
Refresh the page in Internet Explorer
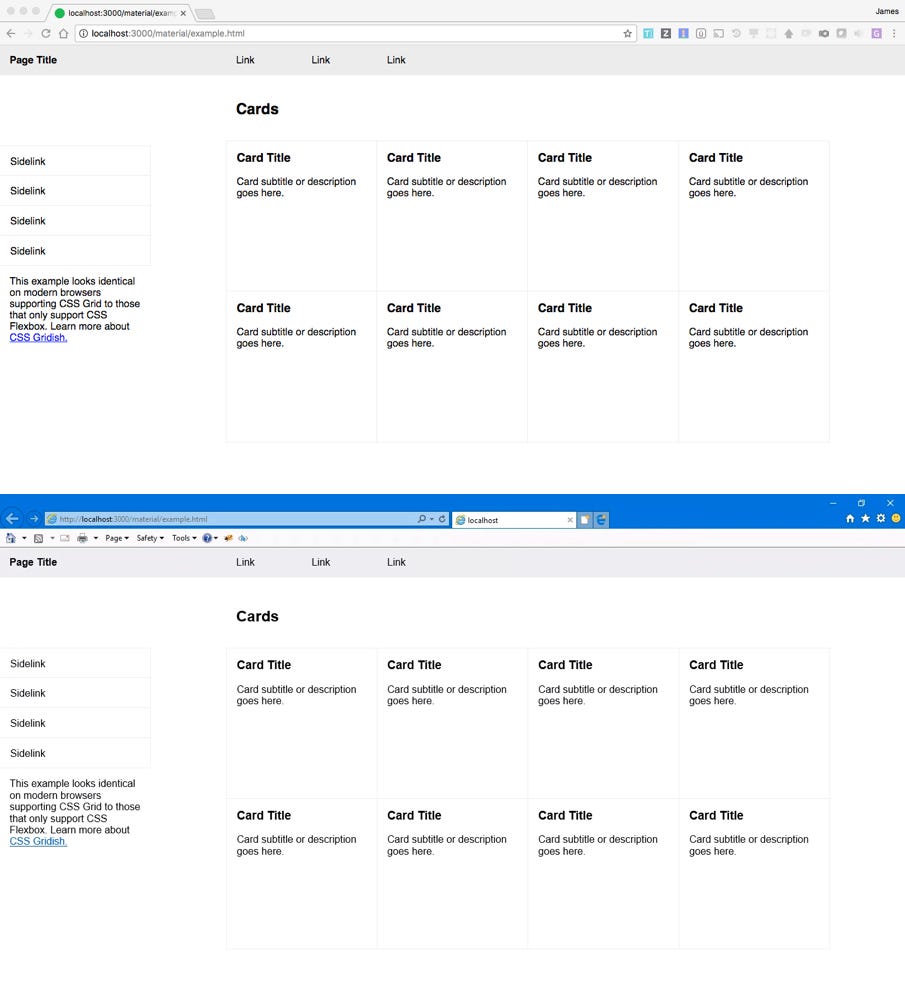[x=442, y=519]
